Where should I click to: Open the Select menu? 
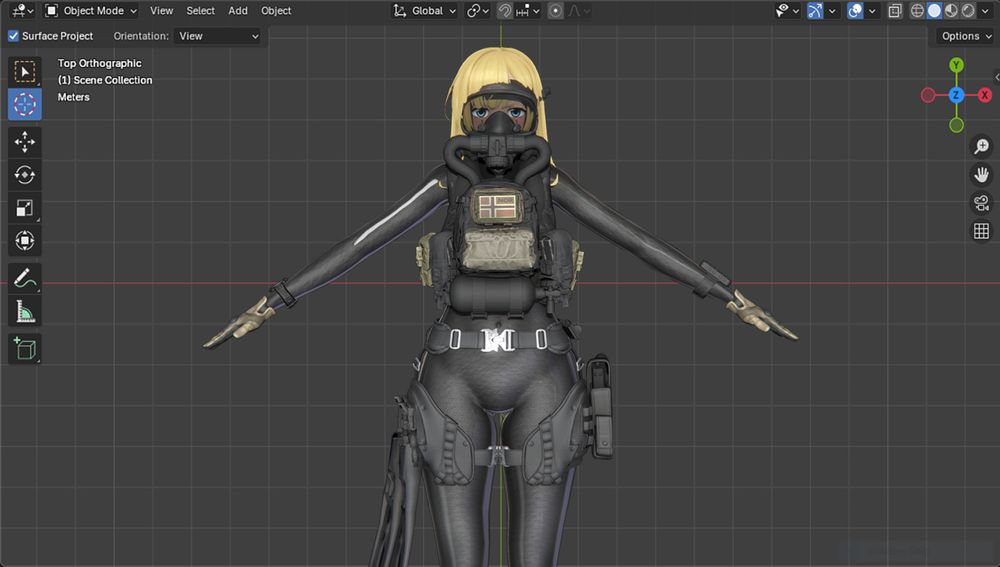pos(200,11)
